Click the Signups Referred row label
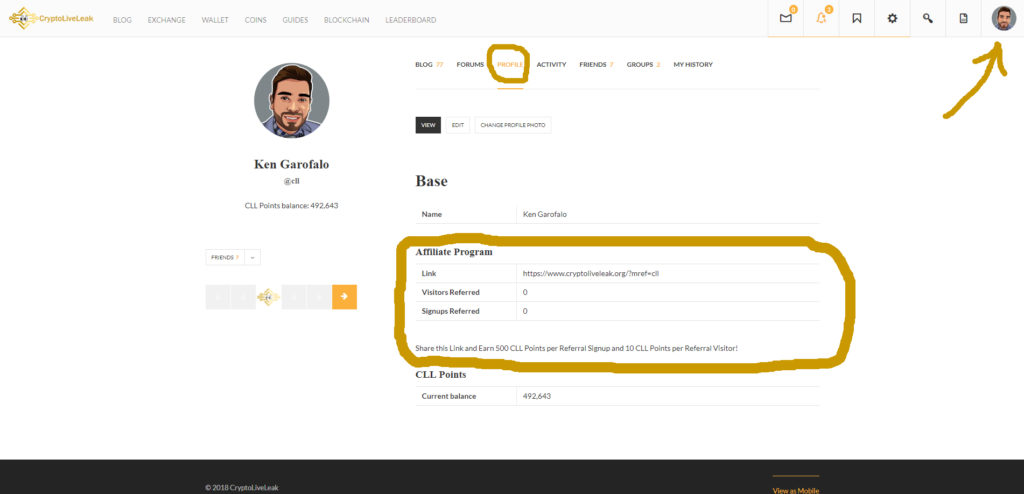The image size is (1024, 494). (x=451, y=311)
